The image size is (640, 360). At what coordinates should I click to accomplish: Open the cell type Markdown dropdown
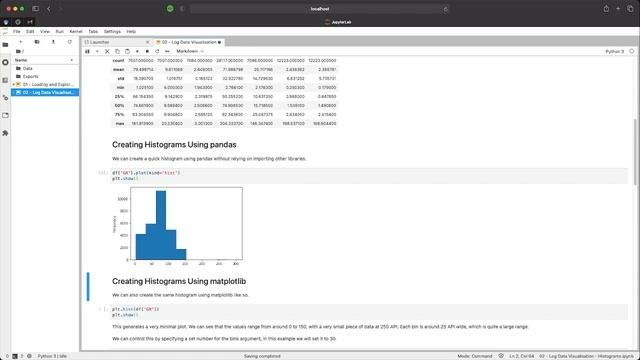tap(190, 51)
